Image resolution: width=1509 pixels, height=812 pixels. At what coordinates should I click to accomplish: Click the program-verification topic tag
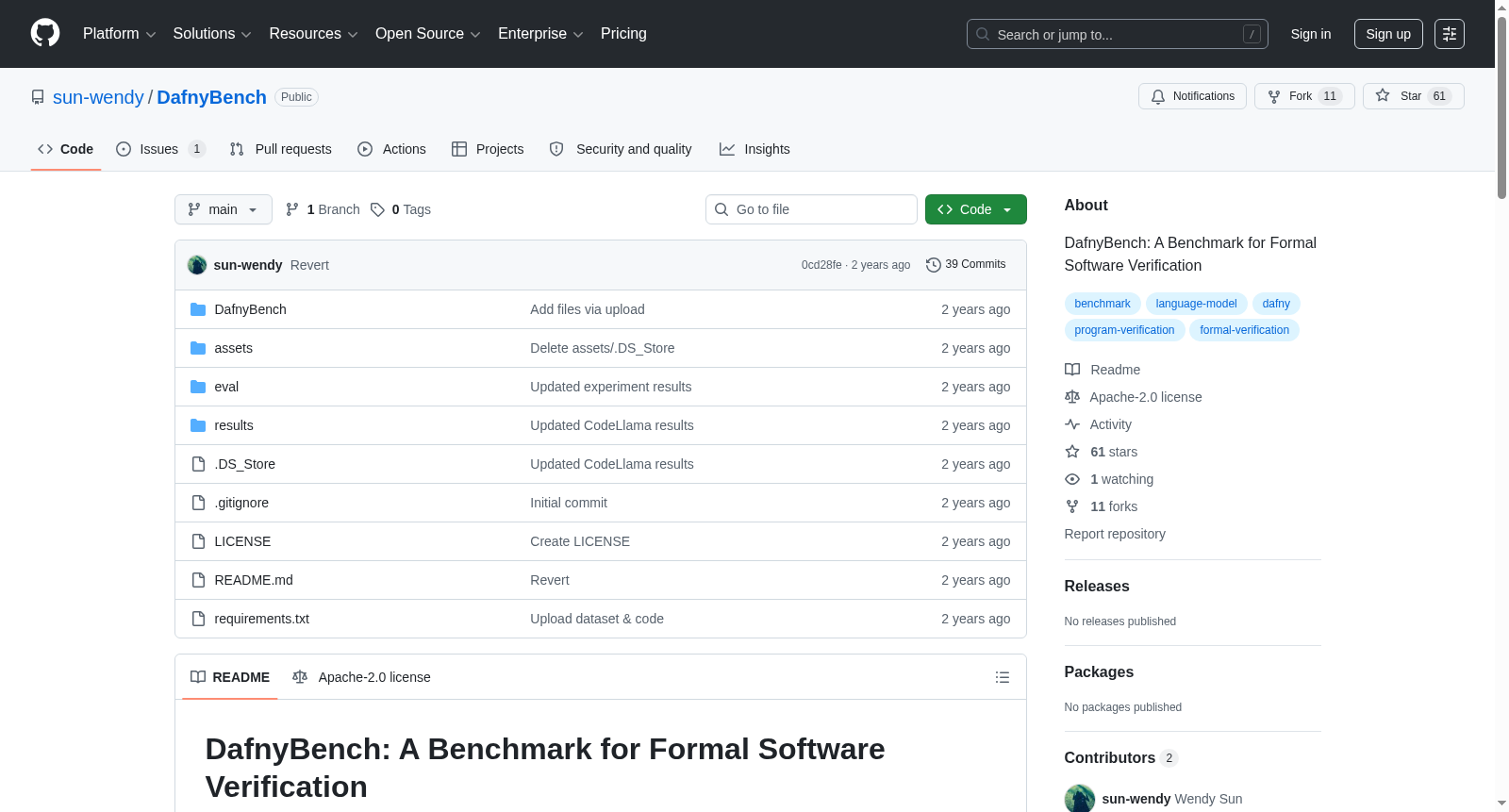[x=1124, y=330]
